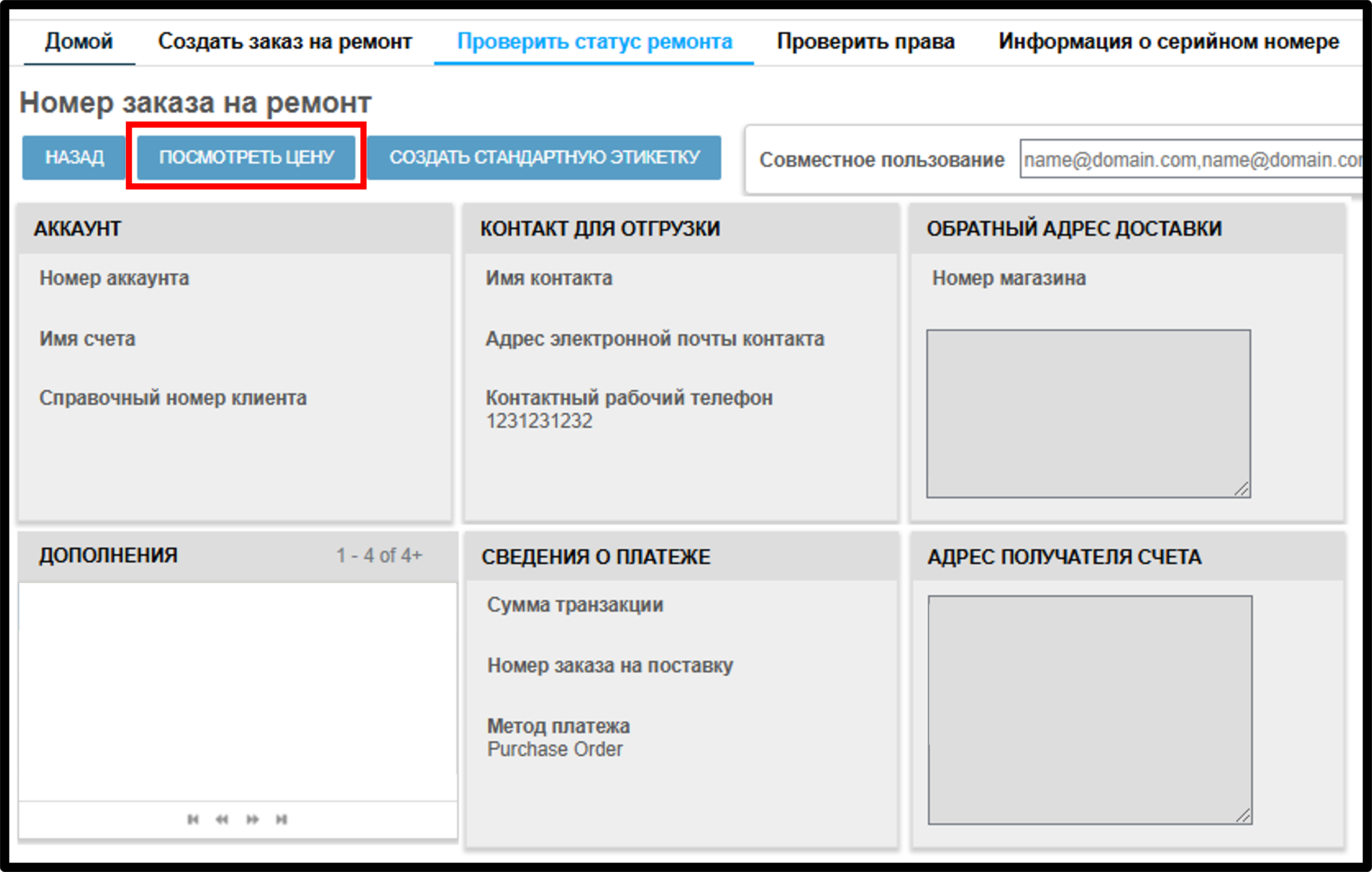
Task: Click Номер заказа на поставку label
Action: (x=609, y=666)
